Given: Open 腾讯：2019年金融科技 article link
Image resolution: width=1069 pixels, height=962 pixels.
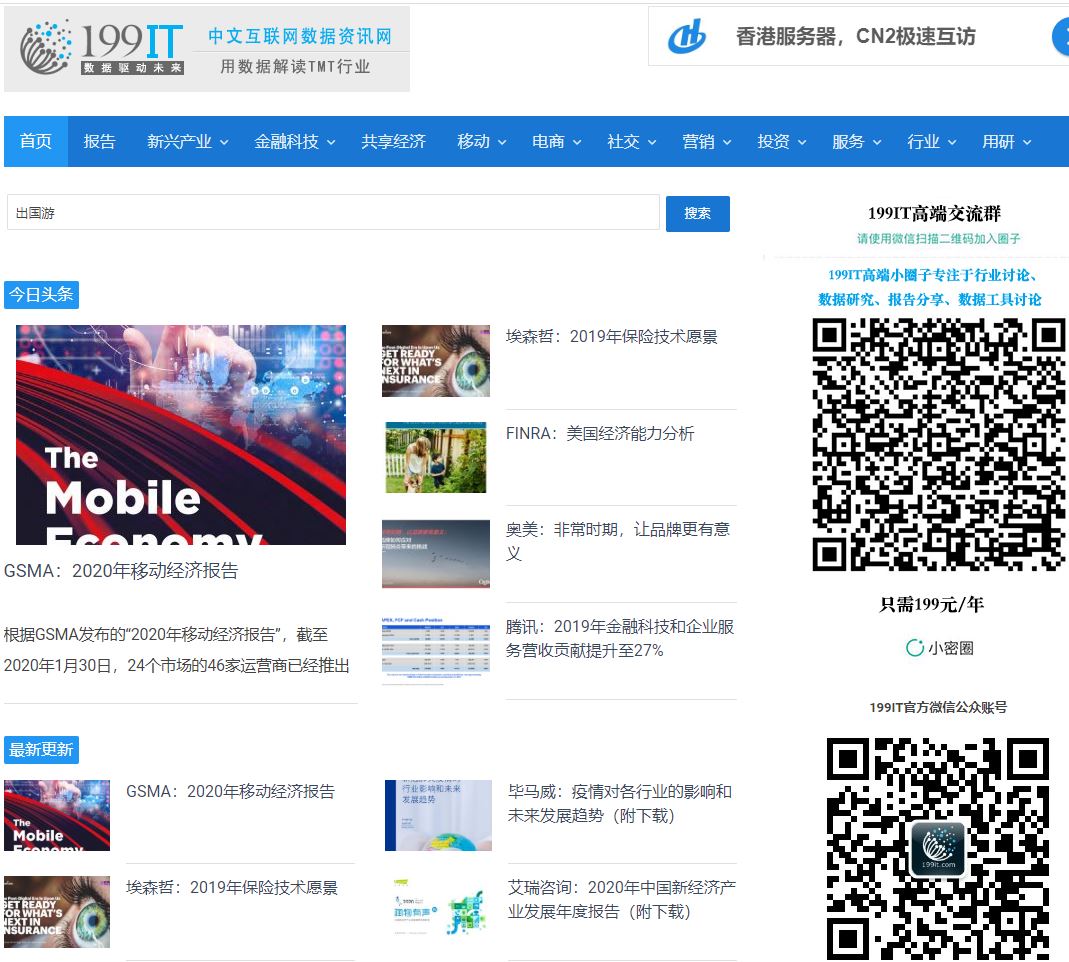Looking at the screenshot, I should 620,638.
